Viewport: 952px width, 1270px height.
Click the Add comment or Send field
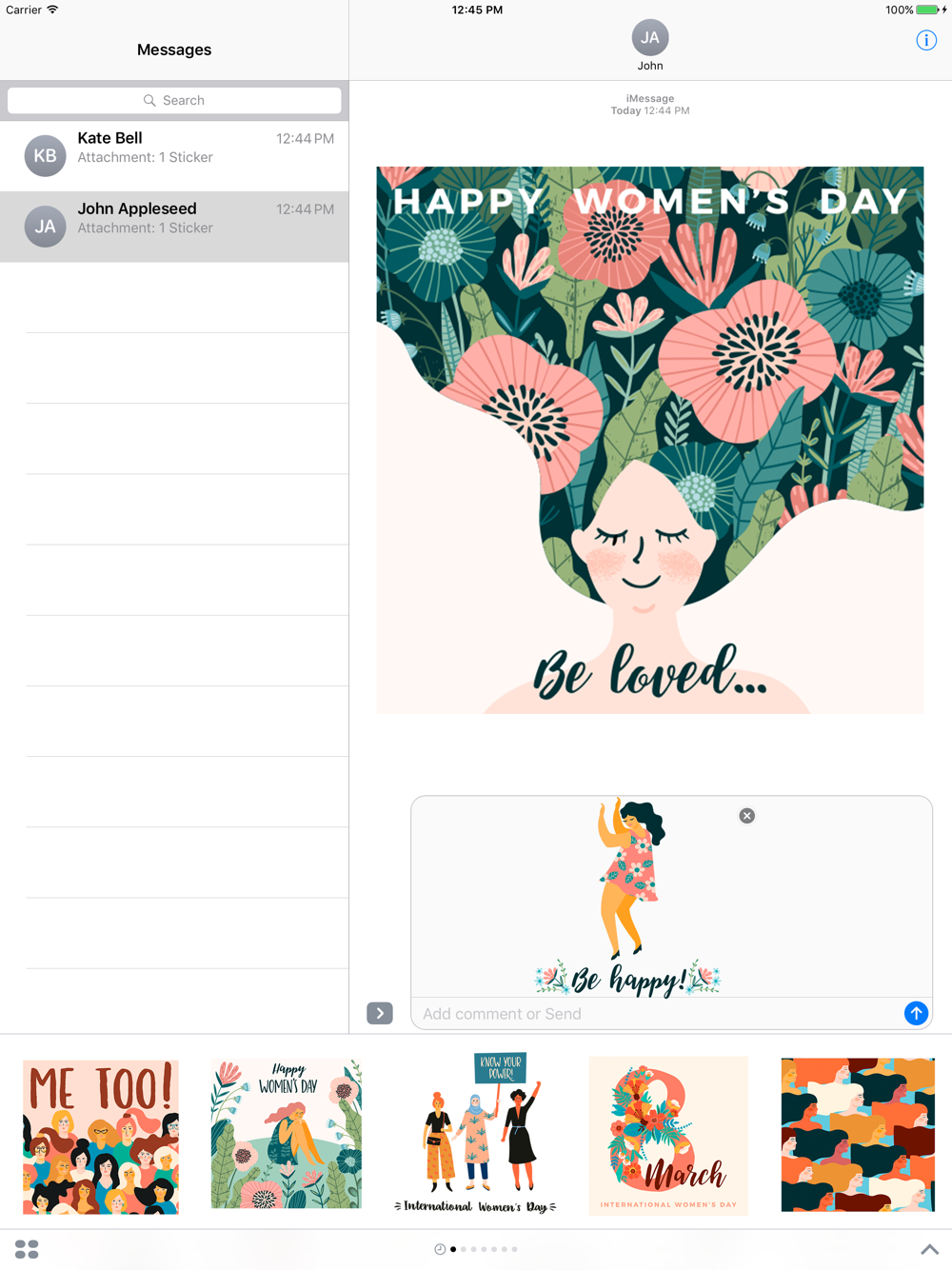[x=657, y=1014]
